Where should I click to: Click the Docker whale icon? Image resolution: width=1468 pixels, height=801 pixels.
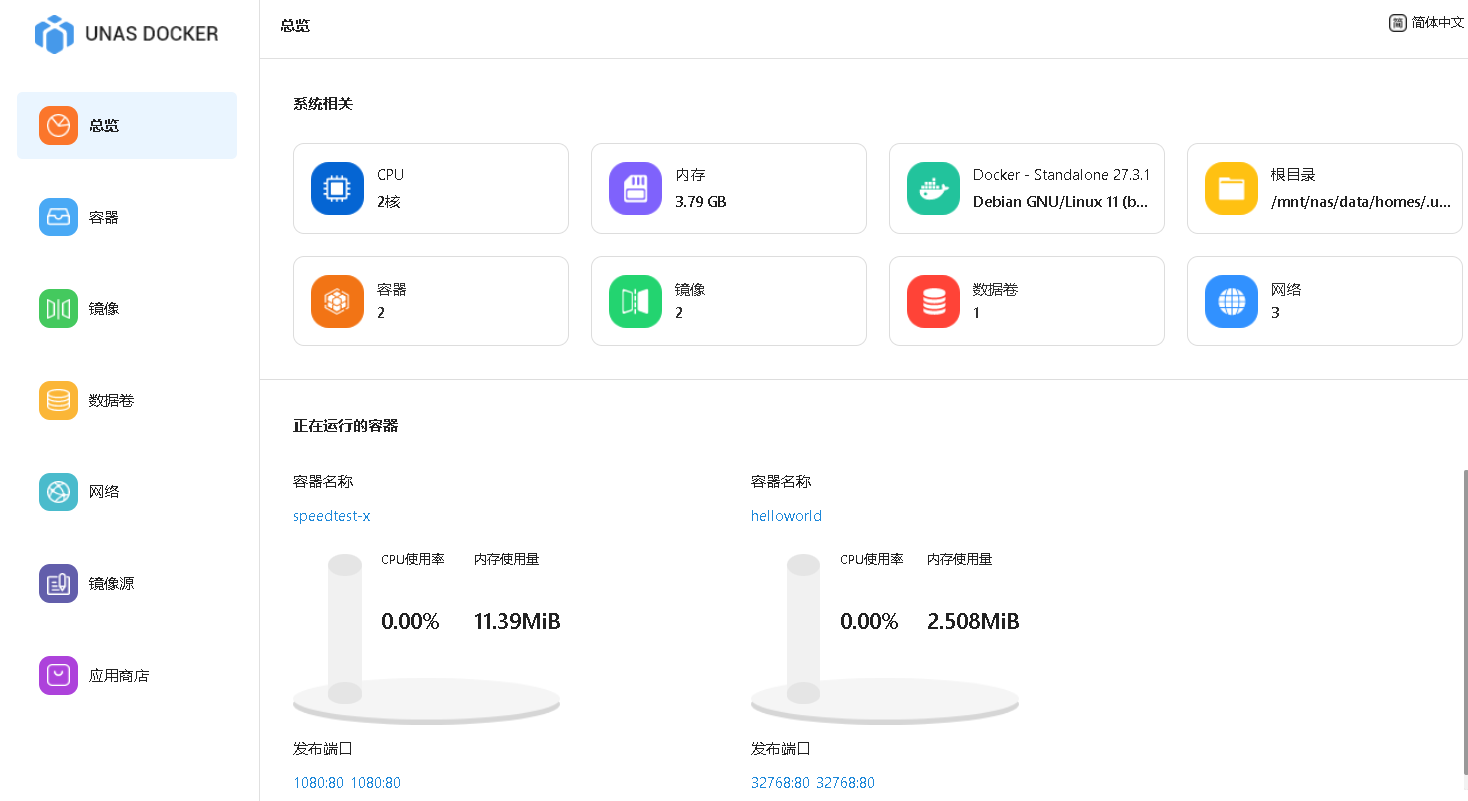pyautogui.click(x=933, y=188)
